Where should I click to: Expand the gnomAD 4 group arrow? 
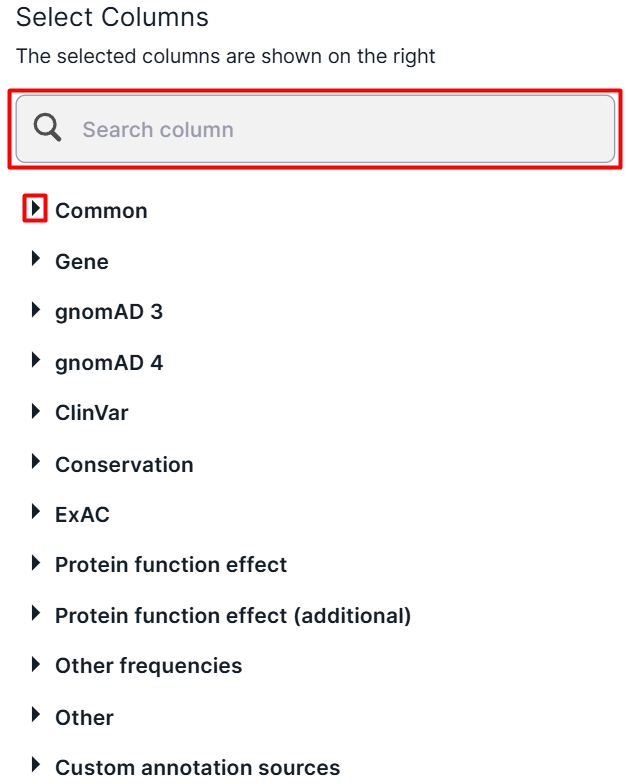[36, 360]
